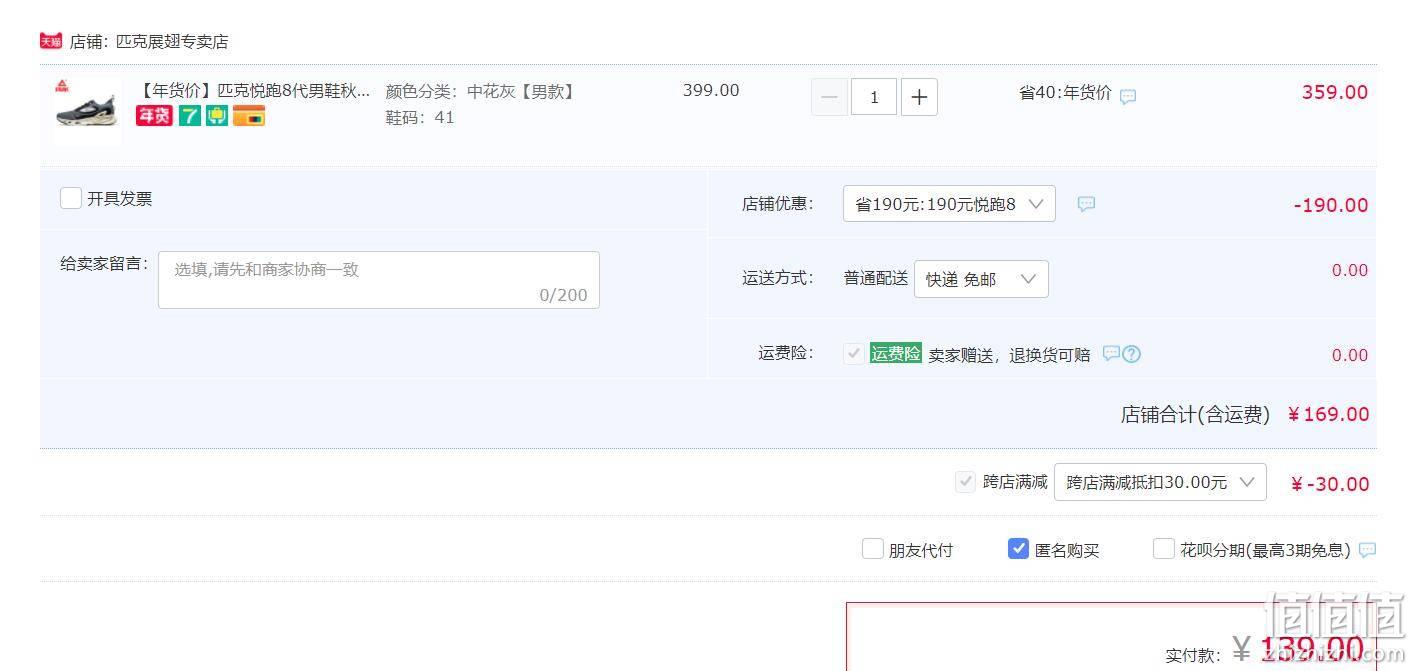
Task: Click the 399.00 unit price
Action: point(711,90)
